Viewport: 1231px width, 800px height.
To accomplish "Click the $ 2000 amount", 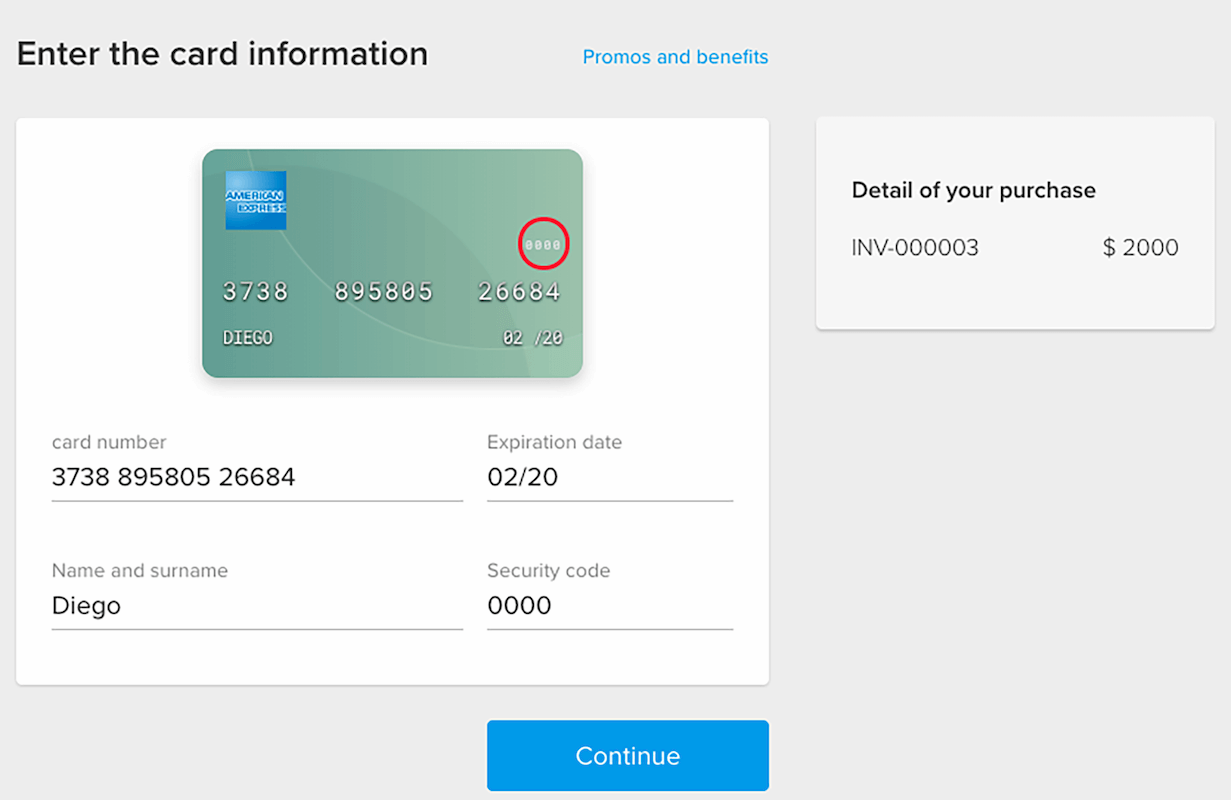I will pyautogui.click(x=1140, y=247).
